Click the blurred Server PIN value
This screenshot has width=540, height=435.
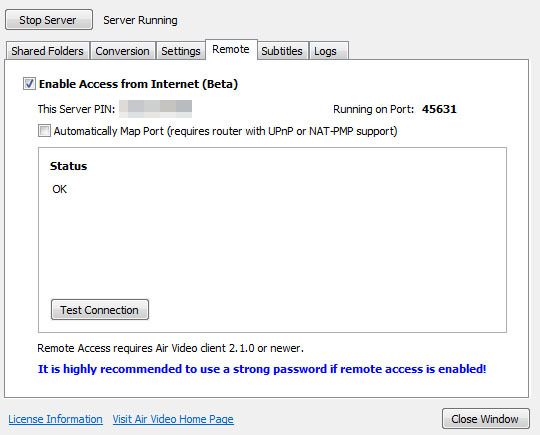point(156,109)
